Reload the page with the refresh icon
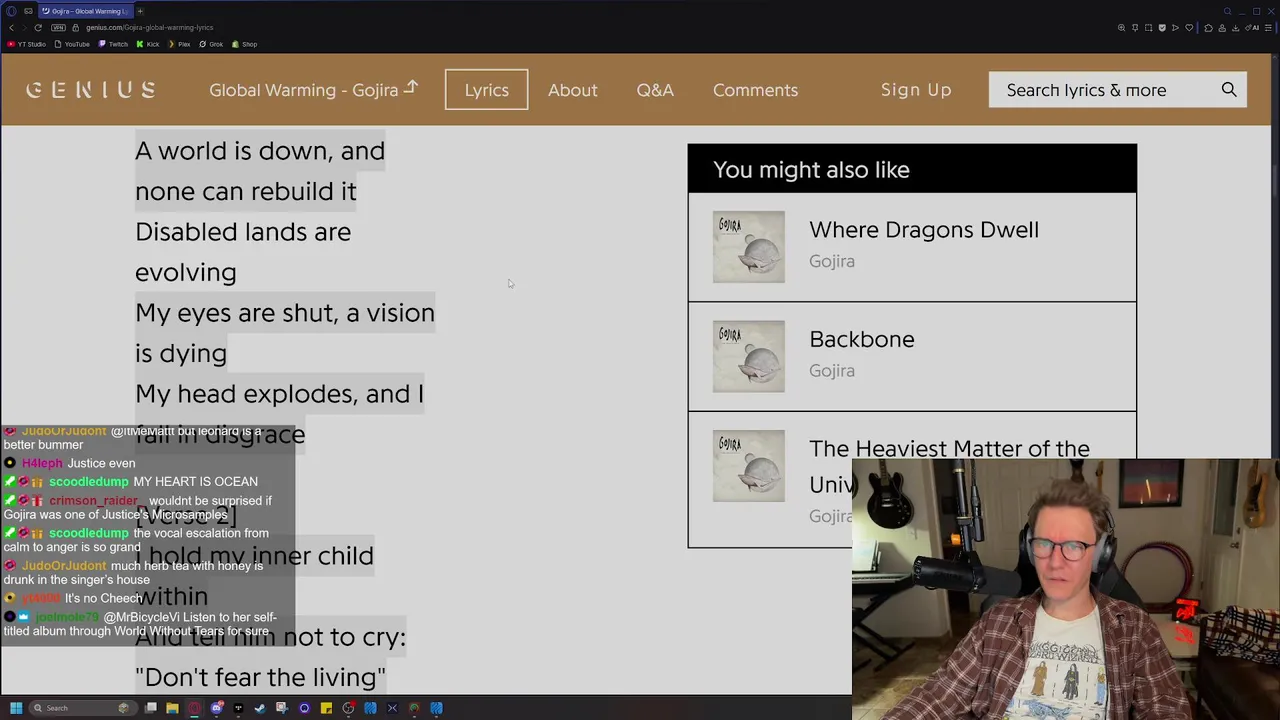The image size is (1280, 720). [x=38, y=28]
